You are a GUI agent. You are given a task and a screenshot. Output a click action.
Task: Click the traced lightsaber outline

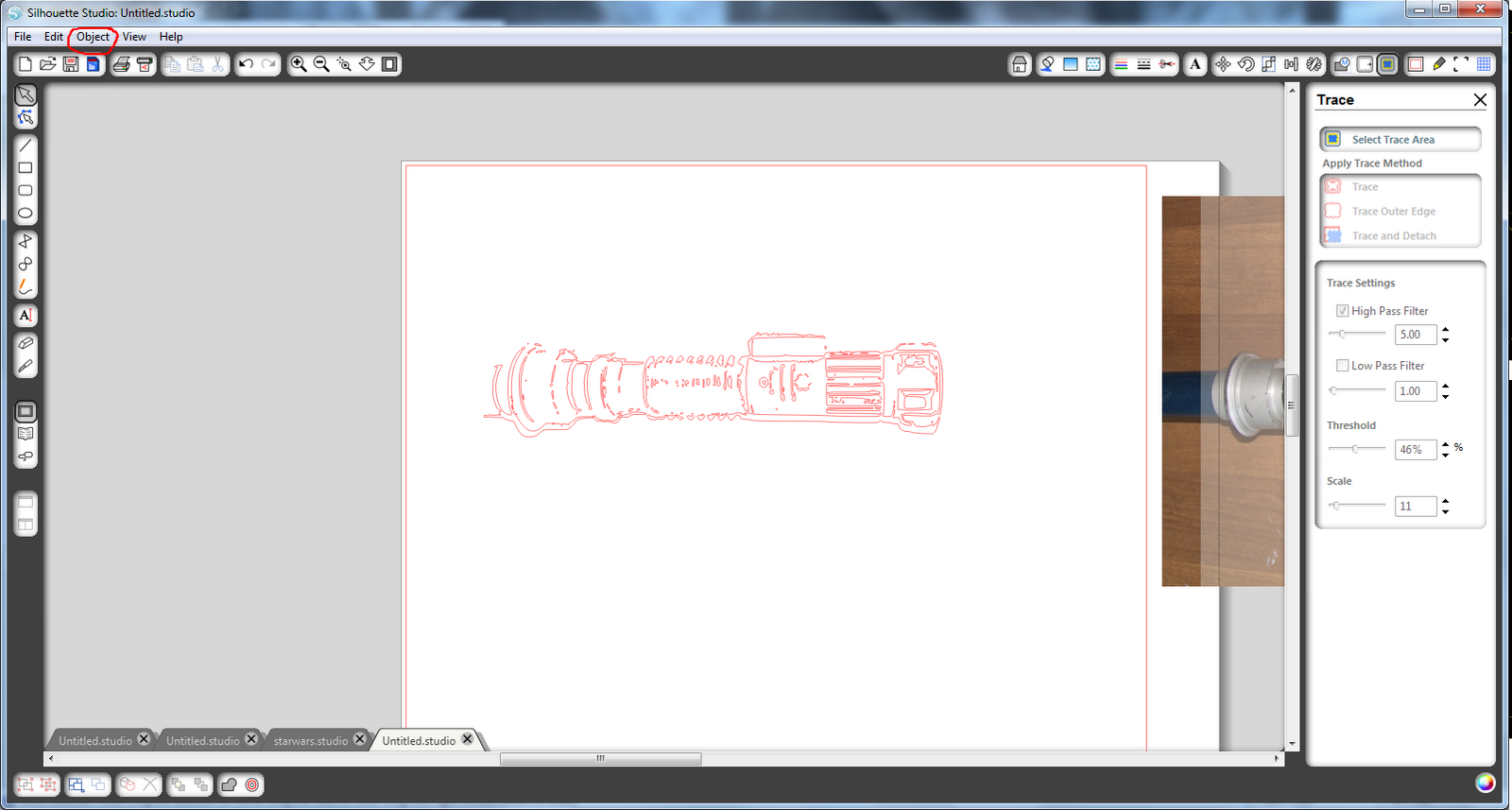click(x=713, y=384)
